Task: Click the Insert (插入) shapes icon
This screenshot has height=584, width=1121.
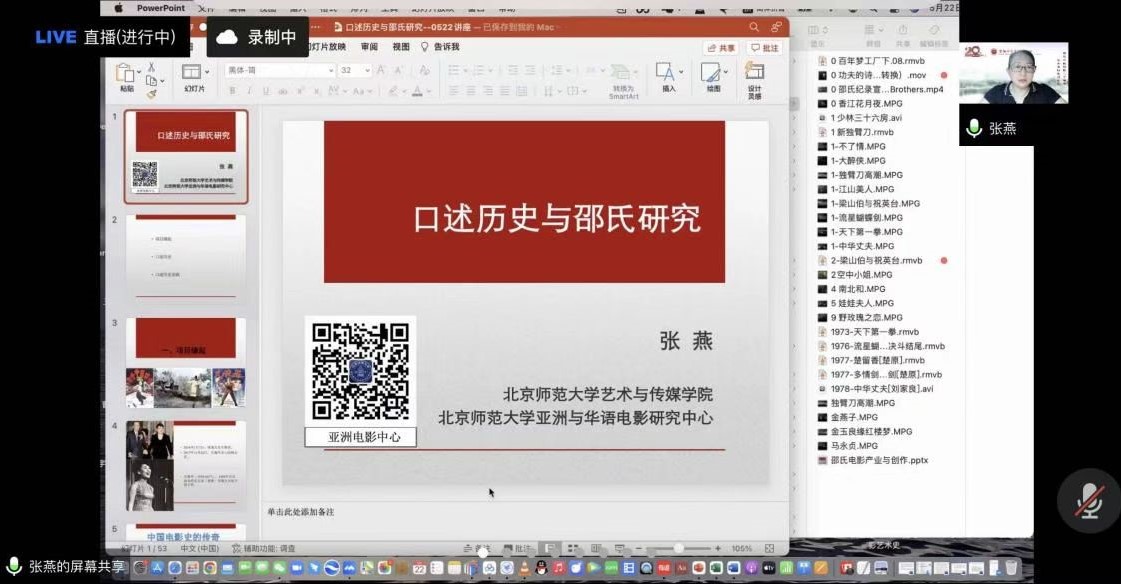Action: 667,75
